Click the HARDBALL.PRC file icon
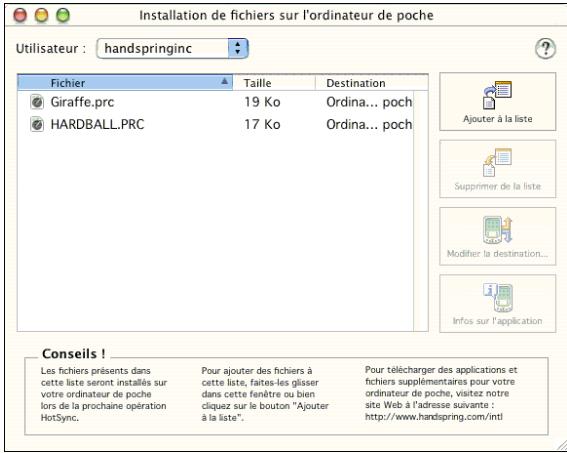The width and height of the screenshot is (567, 453). [37, 125]
